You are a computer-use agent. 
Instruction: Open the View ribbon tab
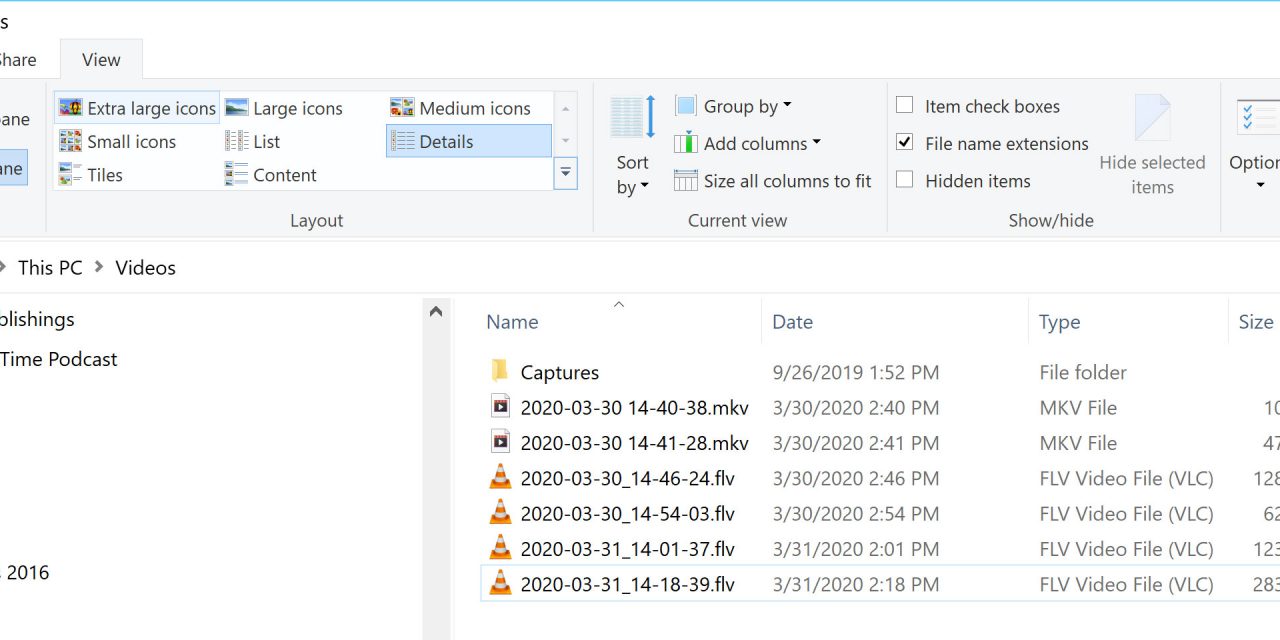(x=101, y=60)
